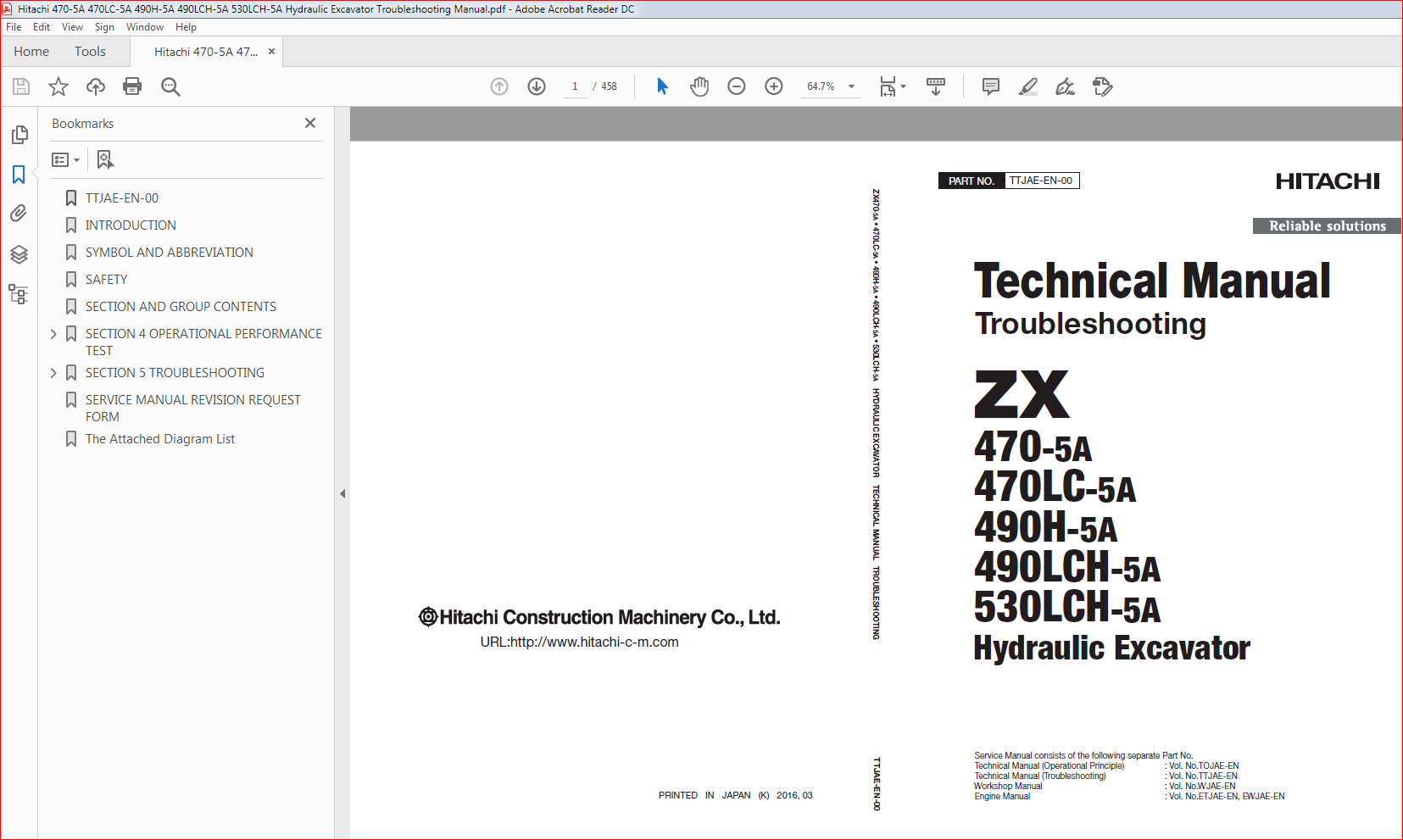Open the zoom level dropdown
This screenshot has width=1403, height=840.
click(x=851, y=86)
